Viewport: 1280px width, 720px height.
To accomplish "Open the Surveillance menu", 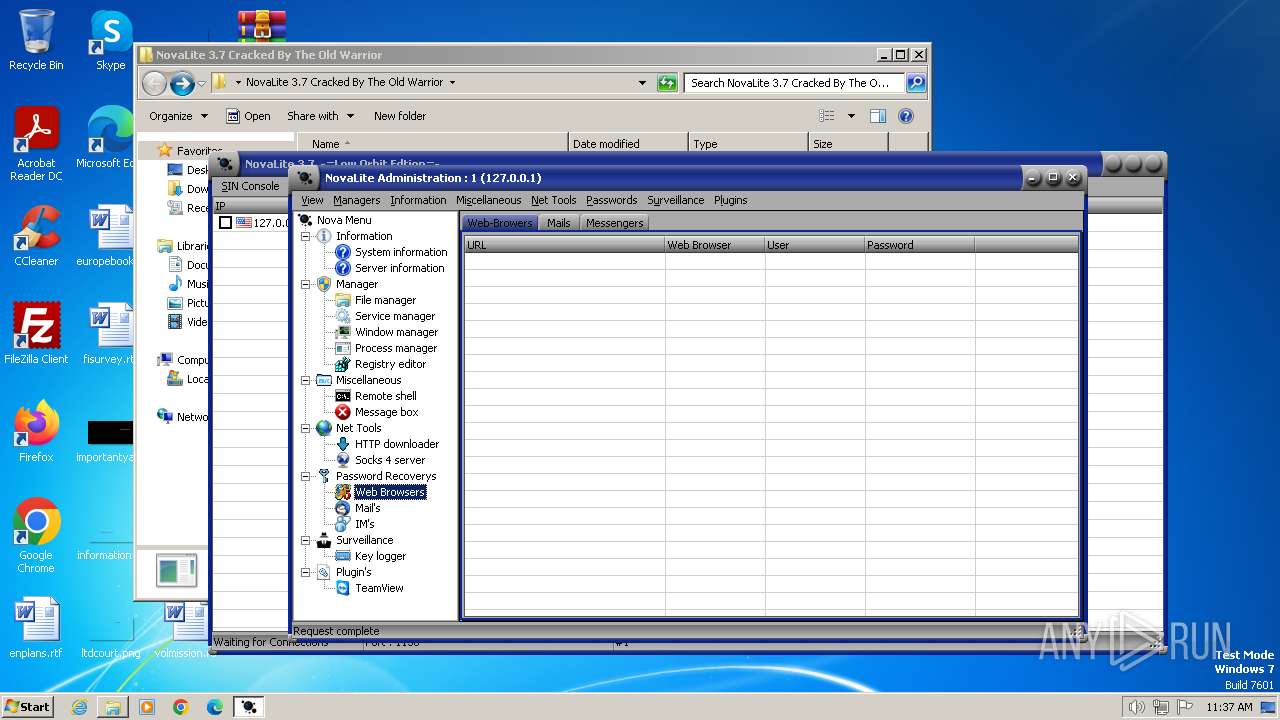I will [x=676, y=200].
